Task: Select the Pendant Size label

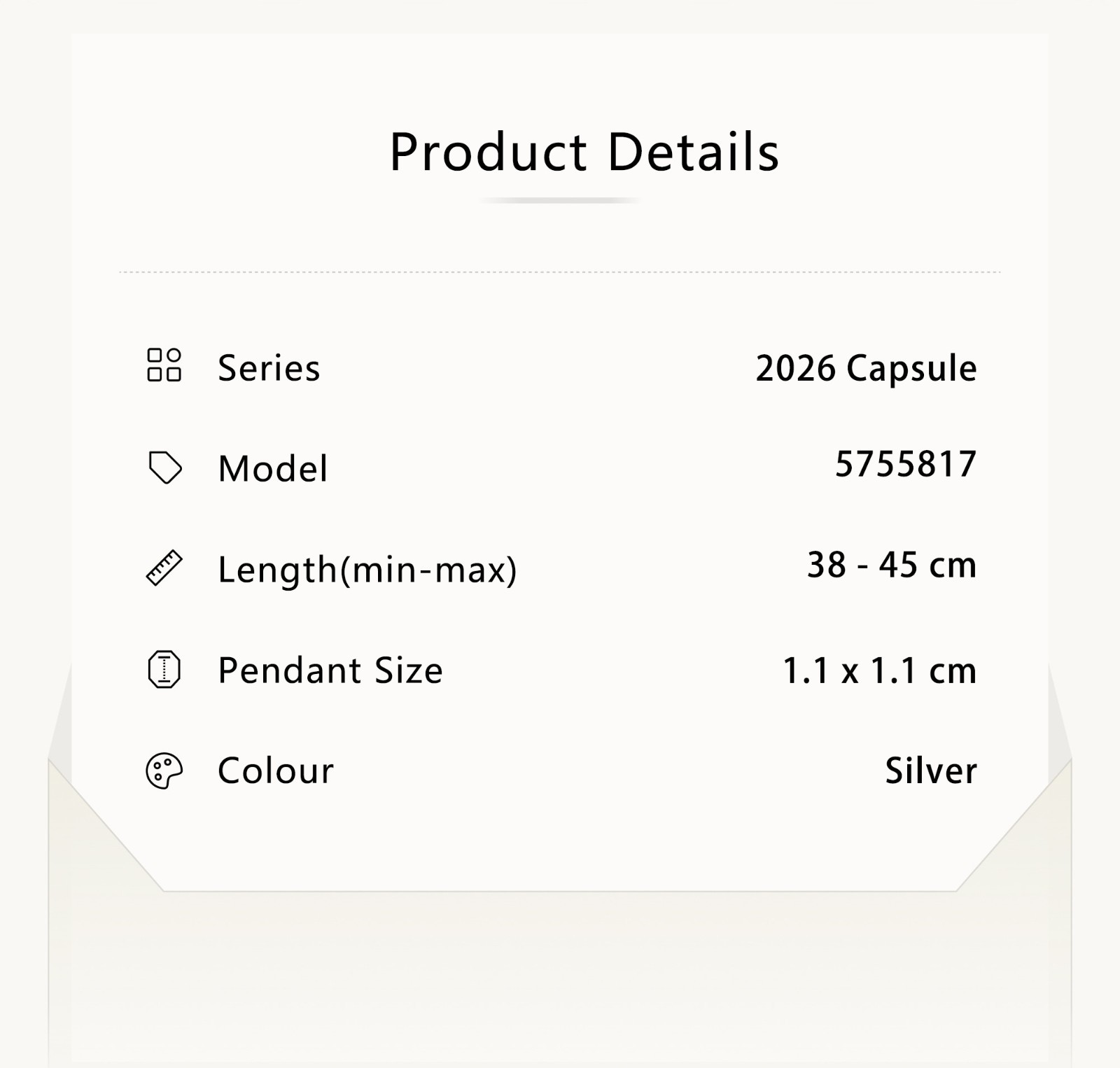Action: 330,670
